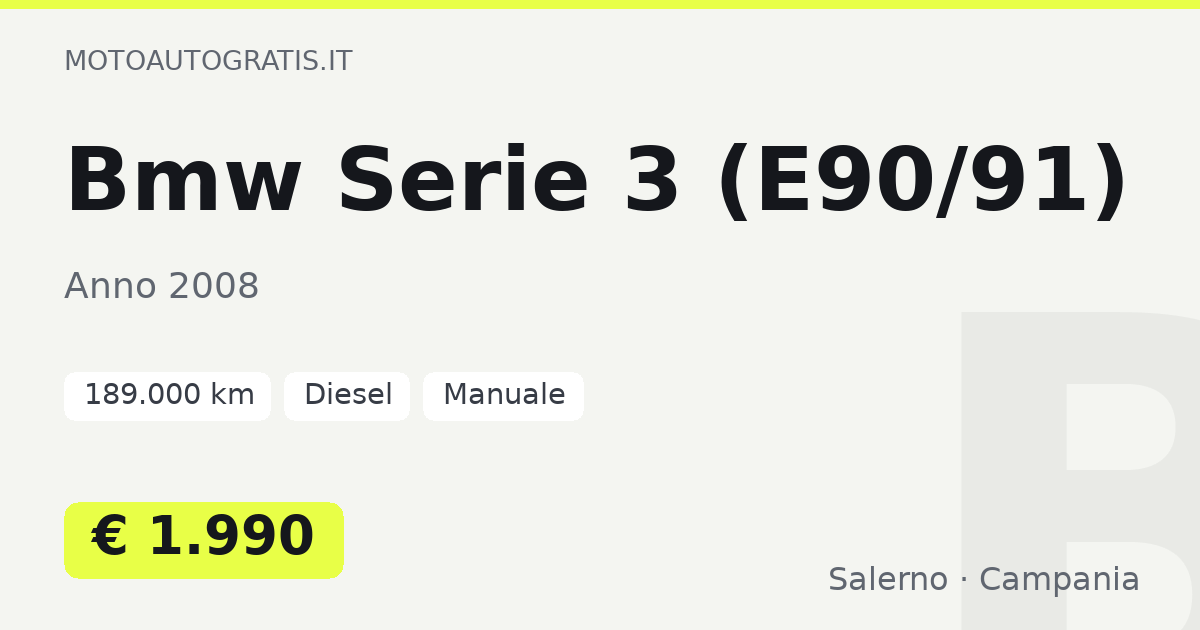
Task: Click the 189.000 km mileage chip
Action: 168,396
